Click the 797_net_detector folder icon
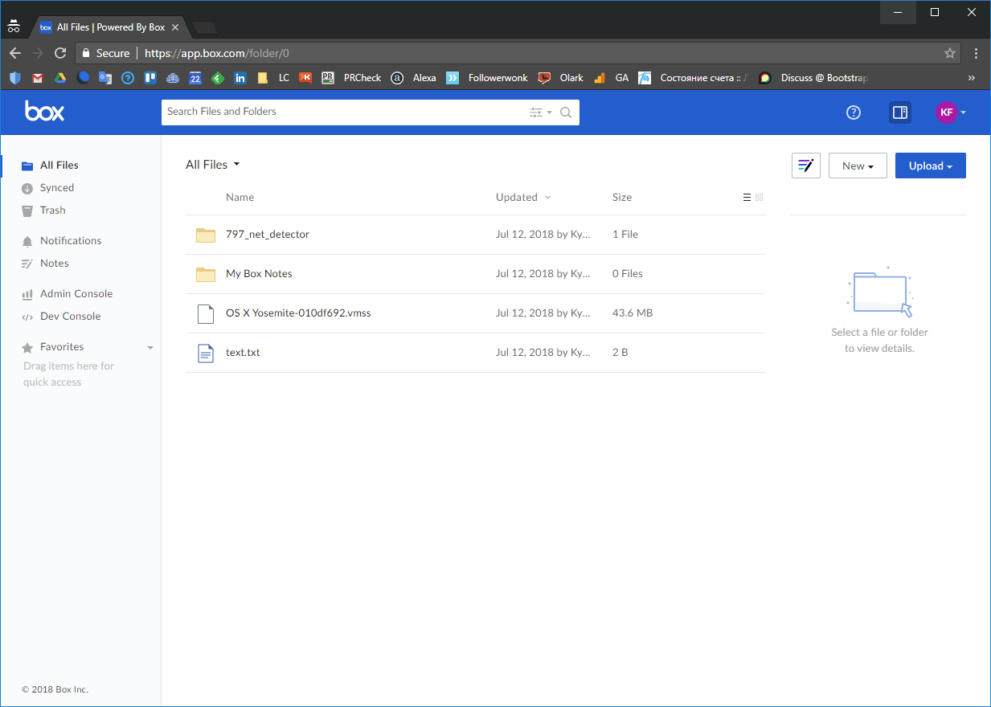Image resolution: width=991 pixels, height=707 pixels. 205,233
